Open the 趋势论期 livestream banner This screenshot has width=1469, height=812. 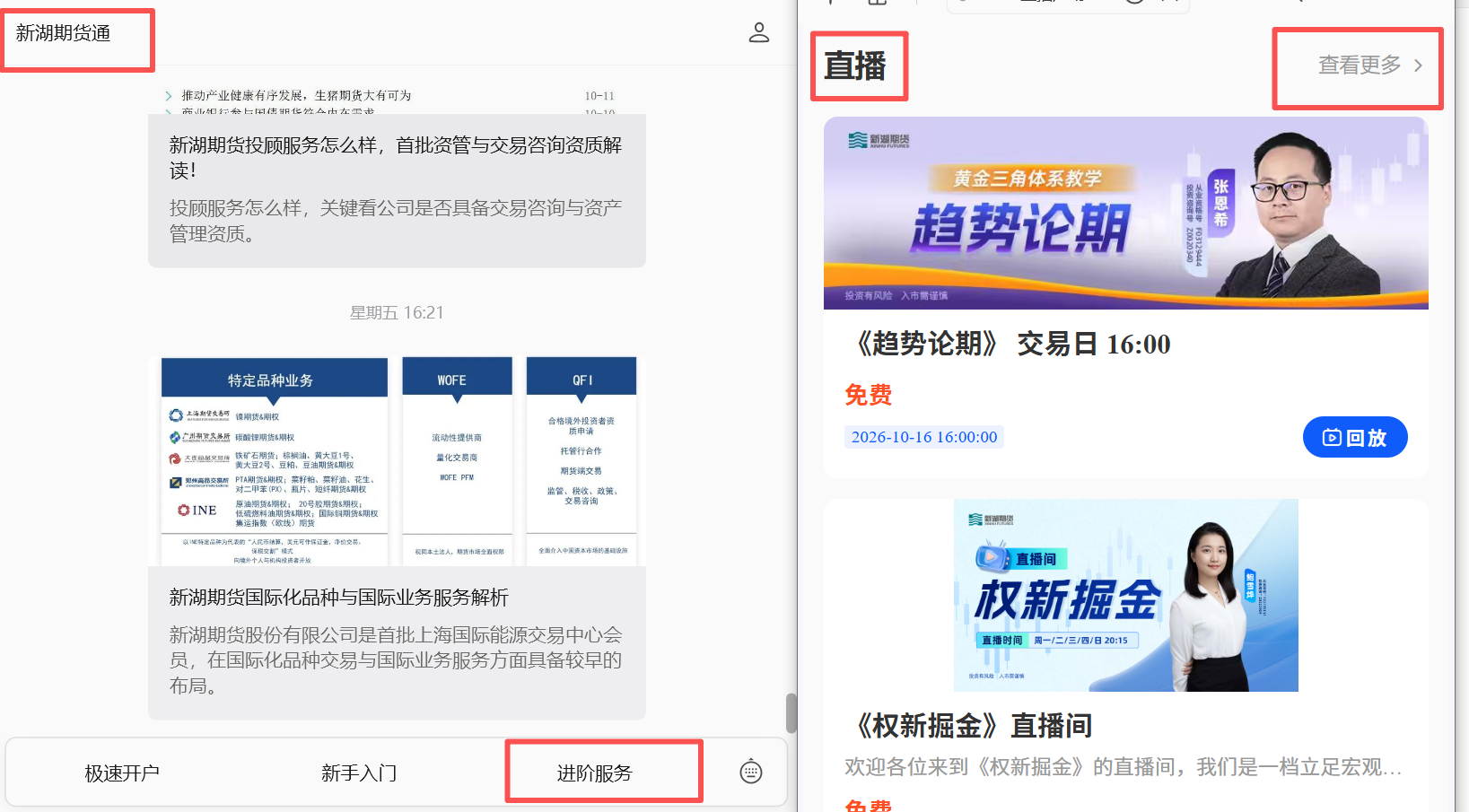click(x=1126, y=214)
